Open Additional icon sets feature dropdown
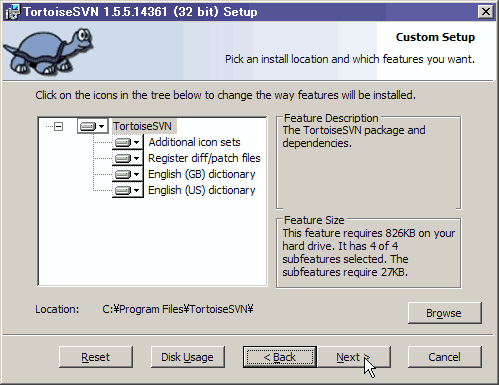Image resolution: width=499 pixels, height=385 pixels. (x=128, y=142)
